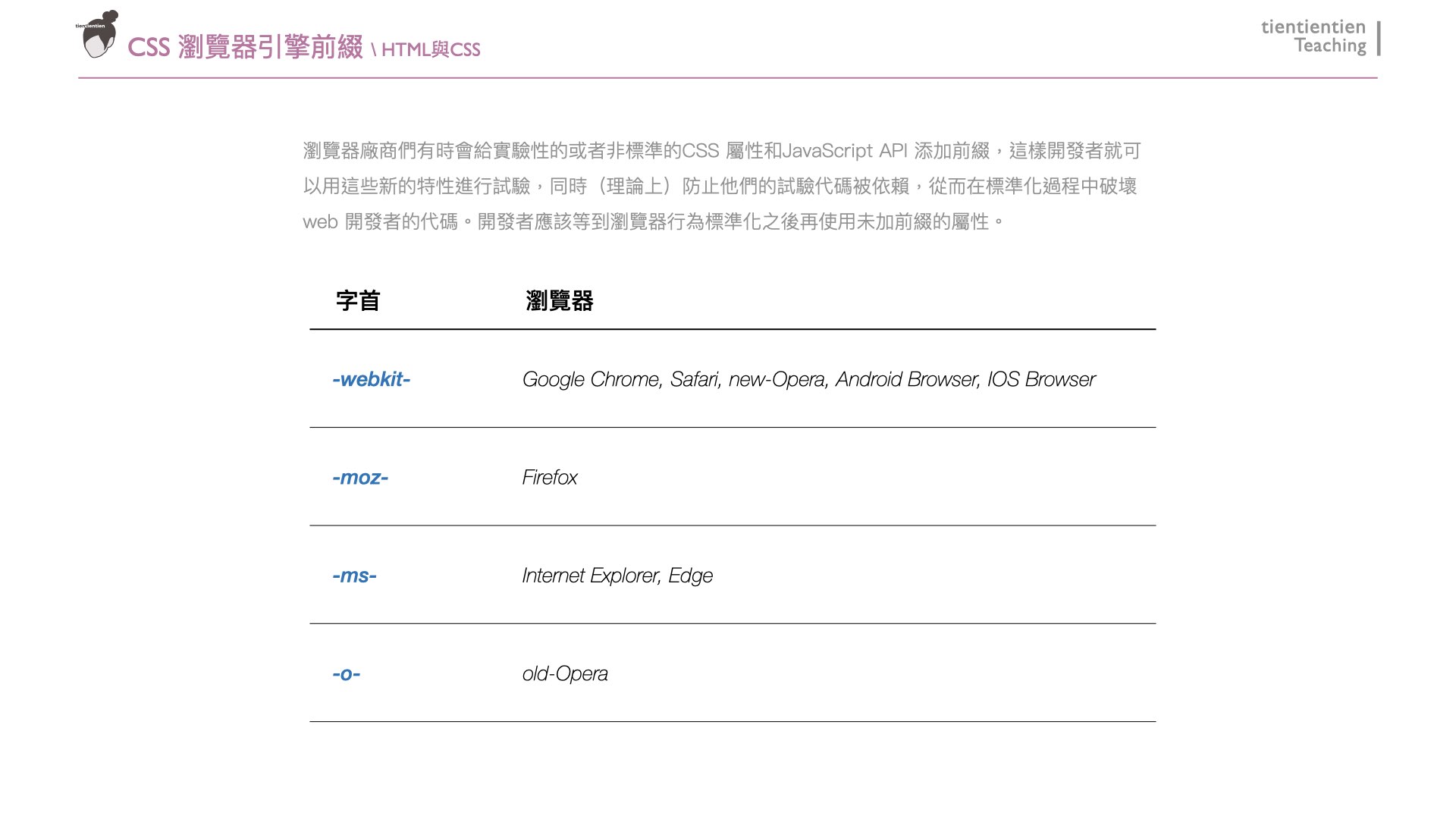Viewport: 1456px width, 819px height.
Task: Select the -moz- prefix
Action: click(x=360, y=478)
